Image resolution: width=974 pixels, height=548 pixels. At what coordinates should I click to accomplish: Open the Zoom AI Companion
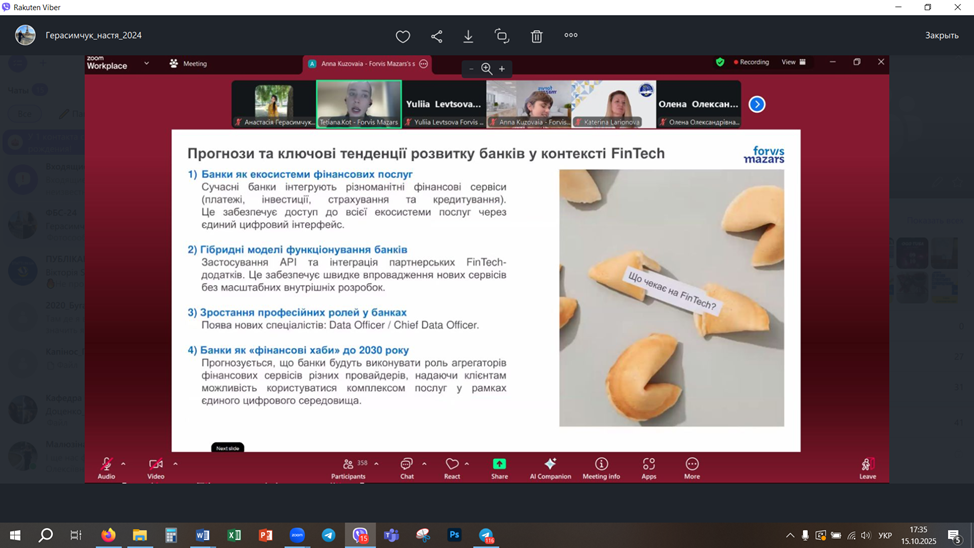[x=549, y=467]
